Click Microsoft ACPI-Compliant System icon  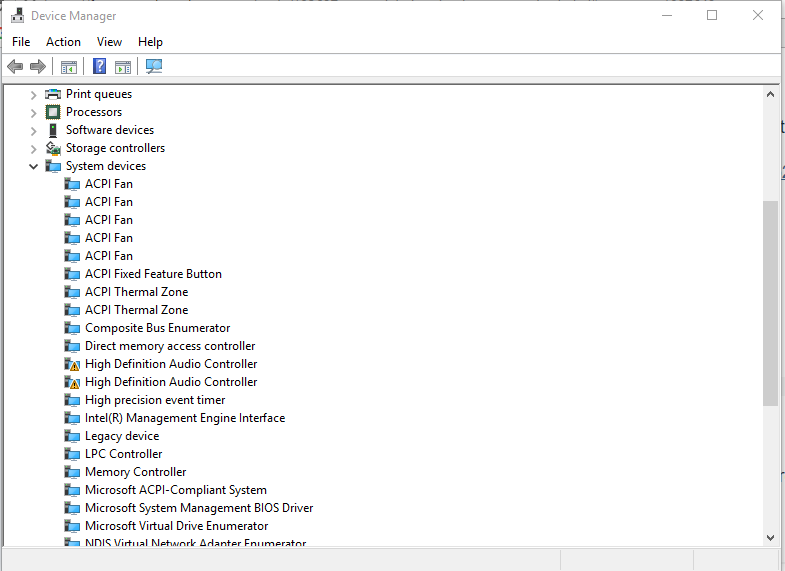pos(72,490)
